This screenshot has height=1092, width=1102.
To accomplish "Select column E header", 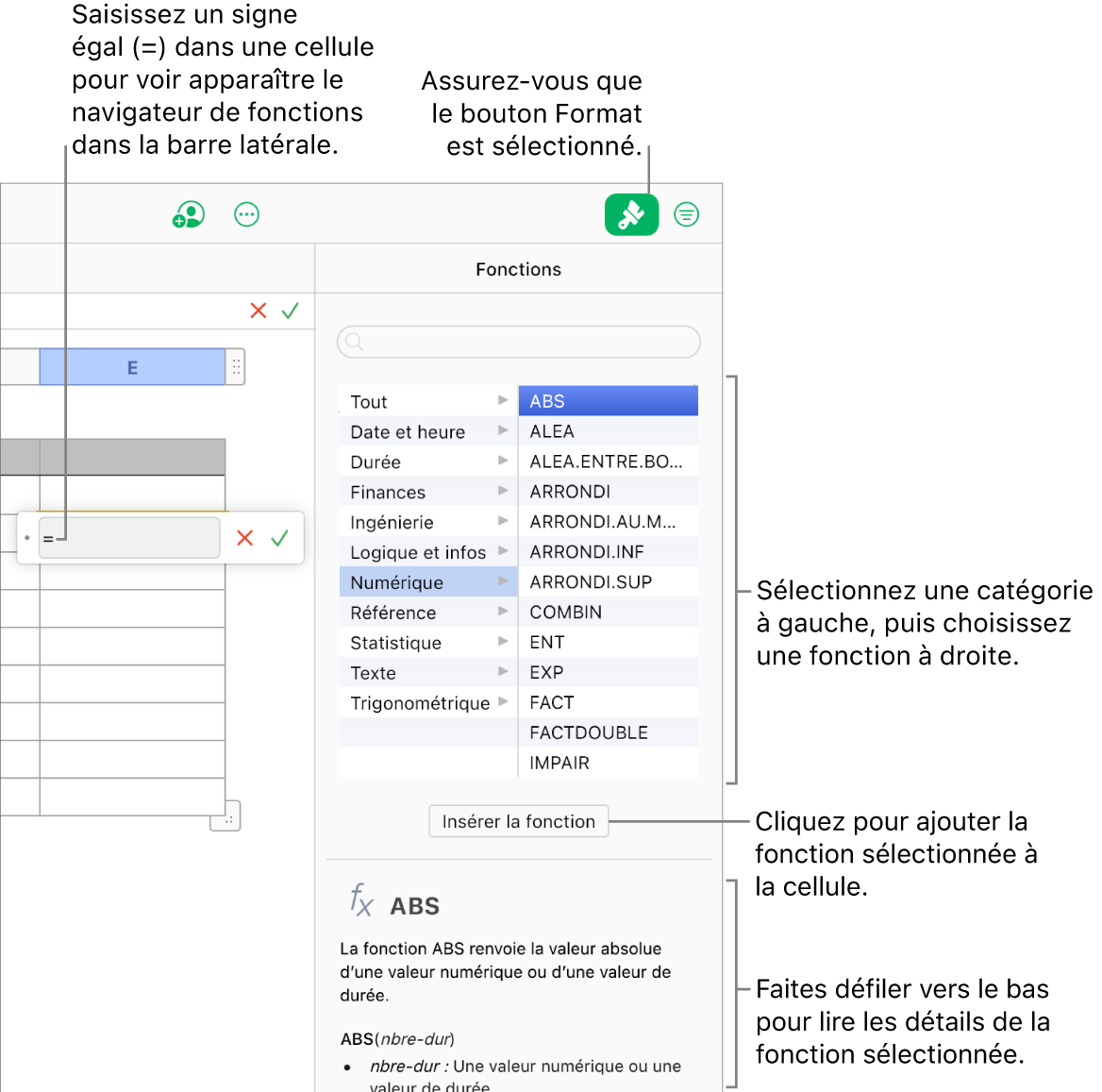I will pyautogui.click(x=132, y=366).
